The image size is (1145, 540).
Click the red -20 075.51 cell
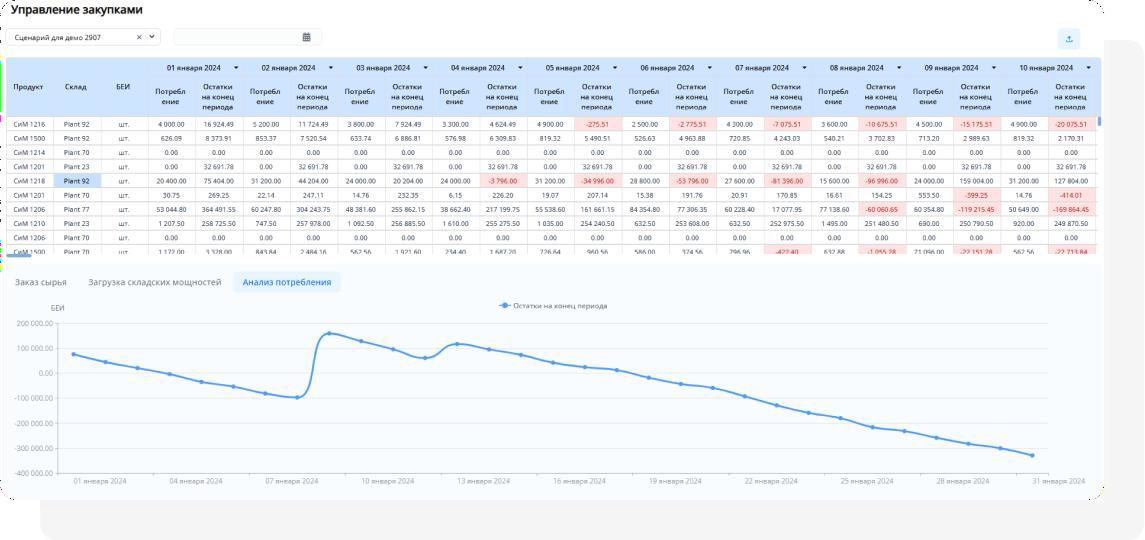(1071, 124)
